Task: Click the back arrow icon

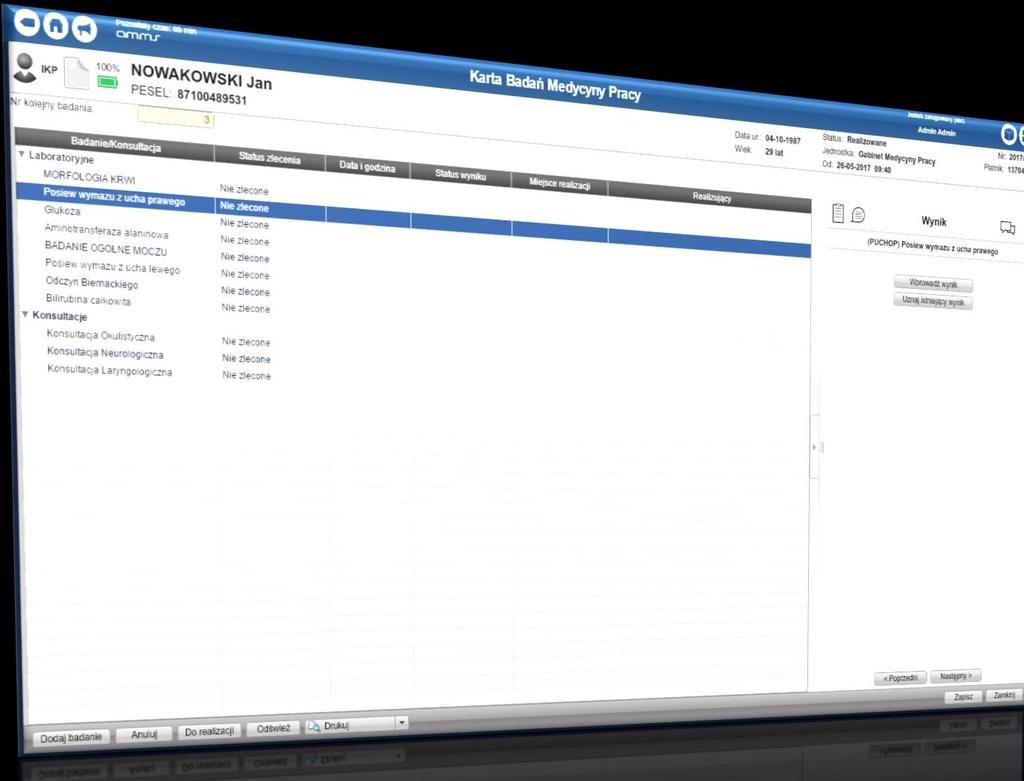Action: tap(27, 23)
